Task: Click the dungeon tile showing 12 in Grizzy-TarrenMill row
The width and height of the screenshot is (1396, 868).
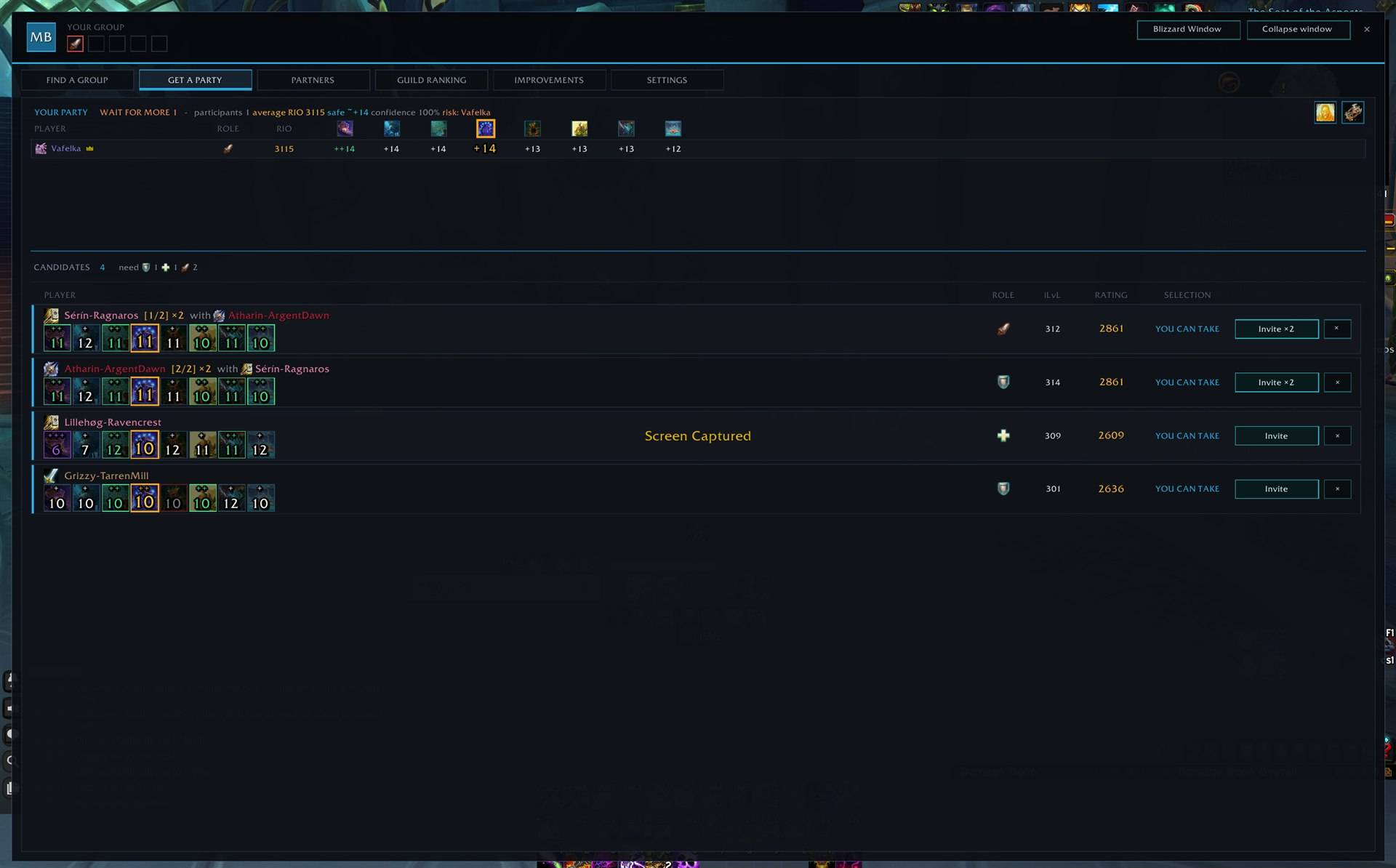Action: pos(231,498)
